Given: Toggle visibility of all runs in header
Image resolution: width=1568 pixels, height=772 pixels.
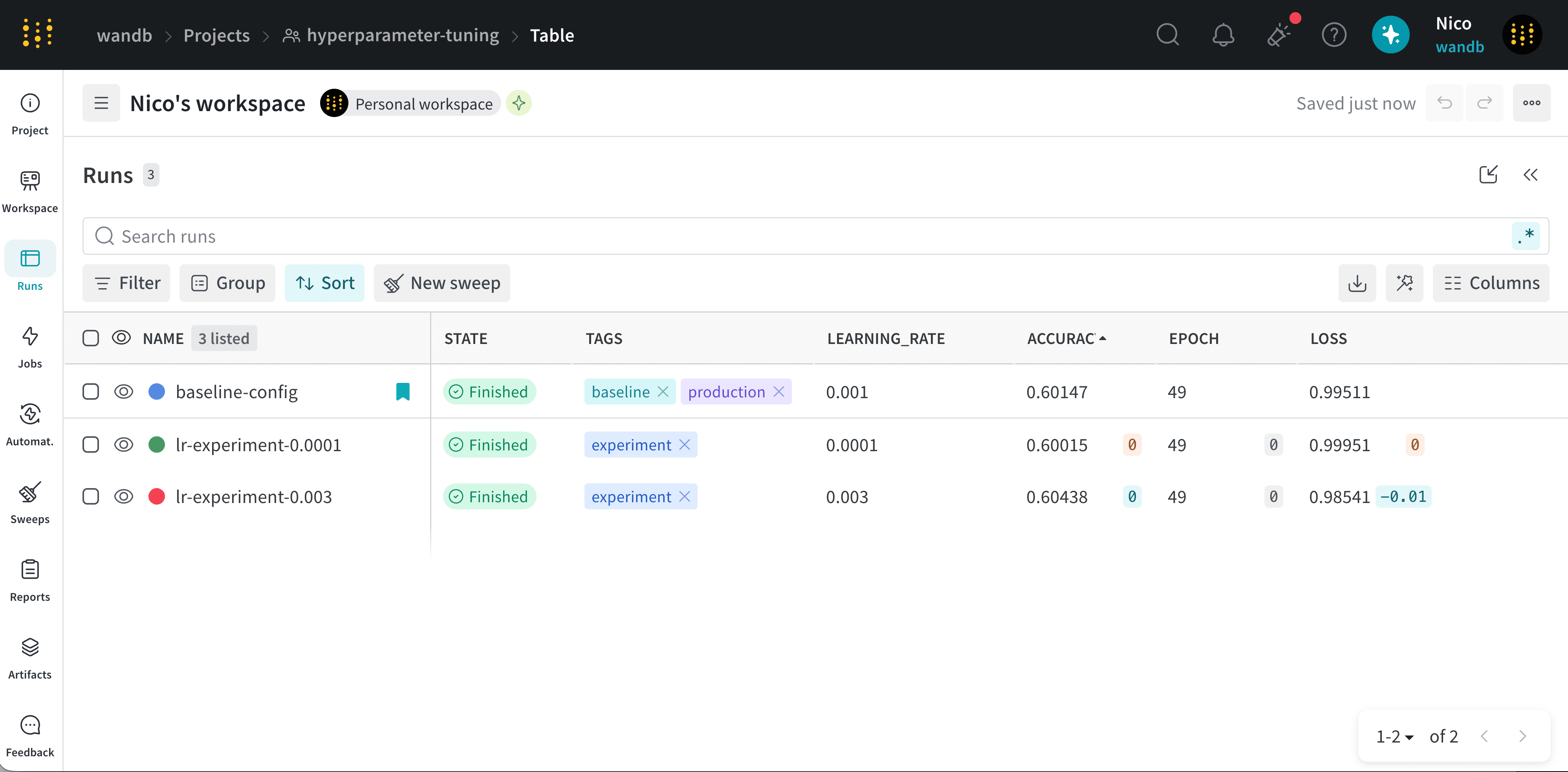Looking at the screenshot, I should (x=122, y=338).
